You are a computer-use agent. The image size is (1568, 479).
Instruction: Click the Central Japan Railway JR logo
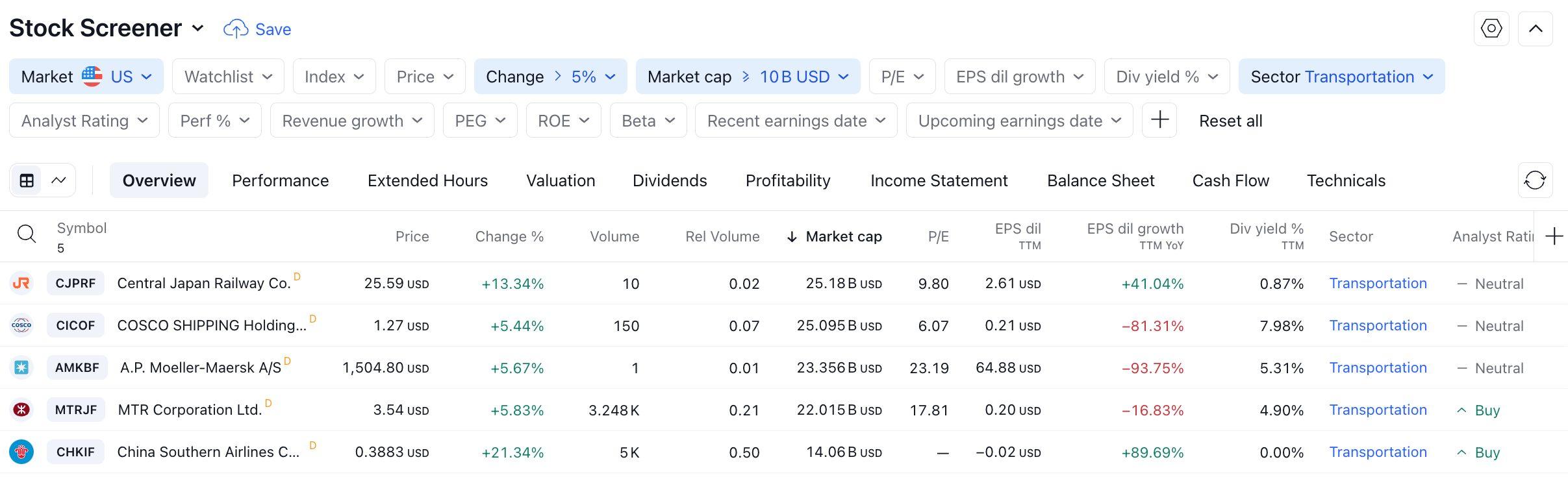click(x=21, y=284)
